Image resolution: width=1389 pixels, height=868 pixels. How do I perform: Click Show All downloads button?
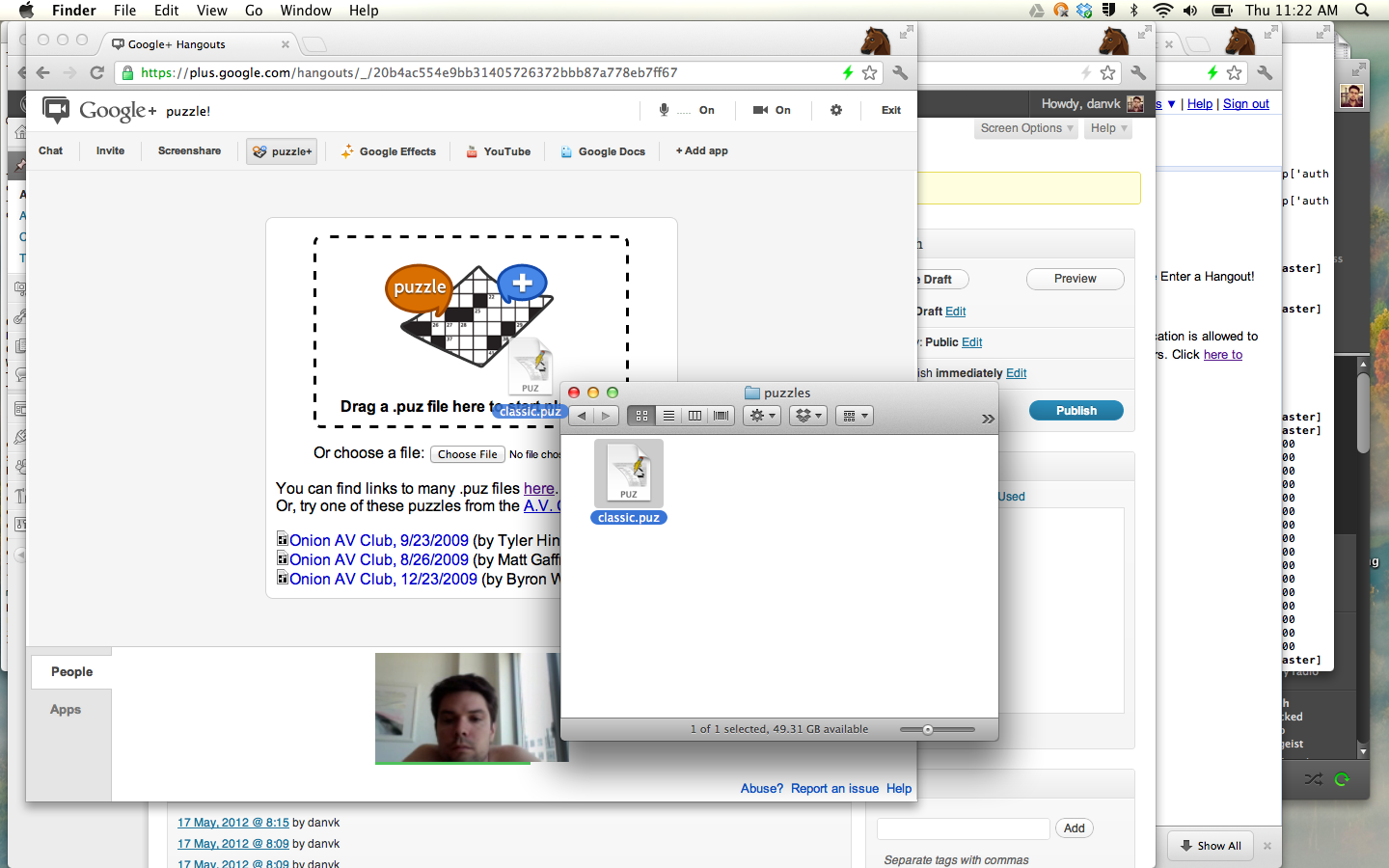1211,846
